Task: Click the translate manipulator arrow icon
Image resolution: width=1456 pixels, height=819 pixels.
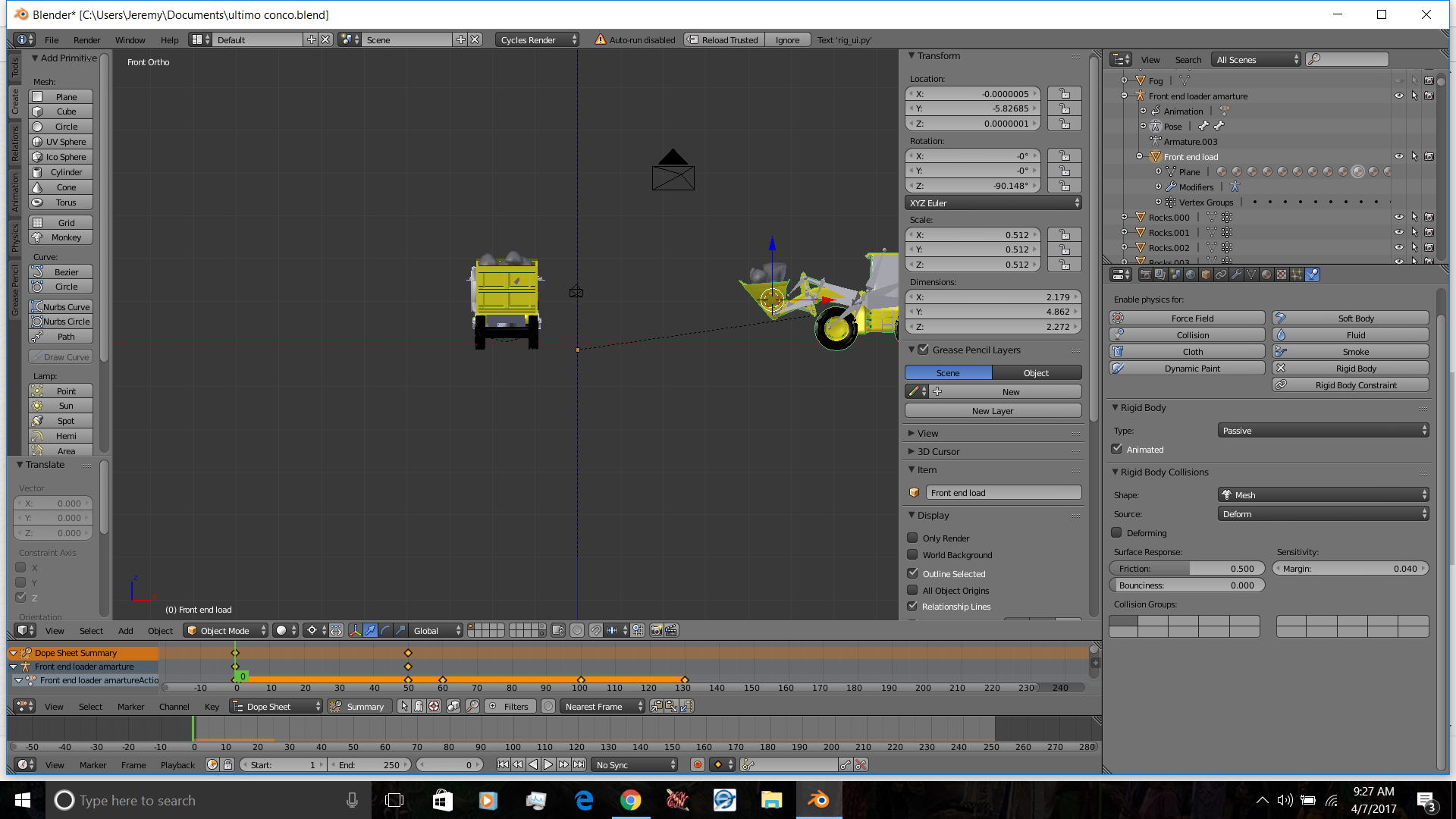Action: (x=370, y=630)
